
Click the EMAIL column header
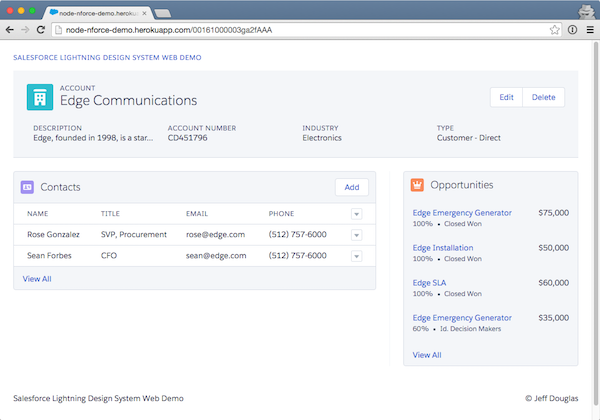197,213
